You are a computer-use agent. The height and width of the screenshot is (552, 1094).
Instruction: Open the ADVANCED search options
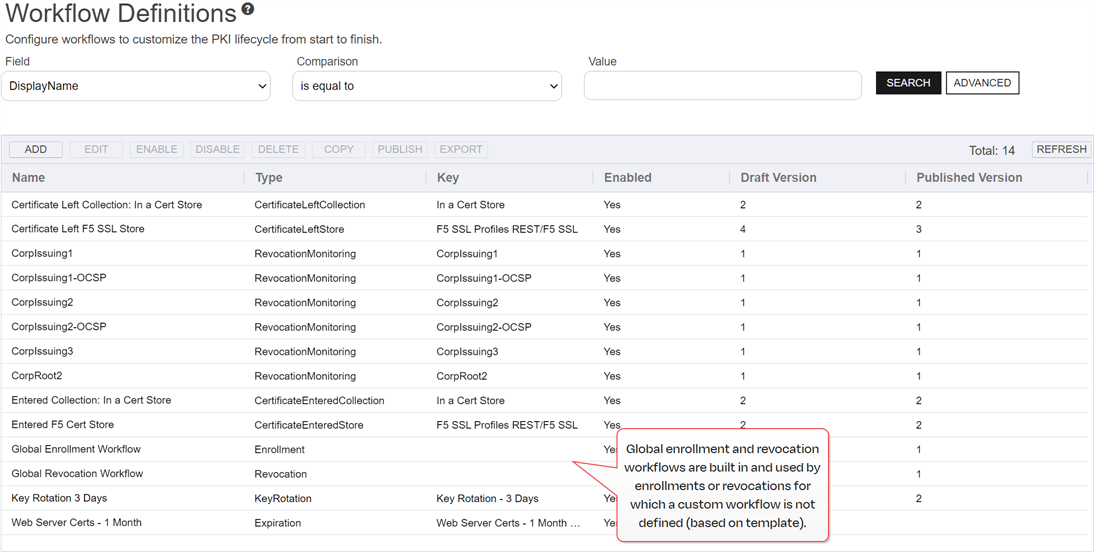pyautogui.click(x=982, y=83)
